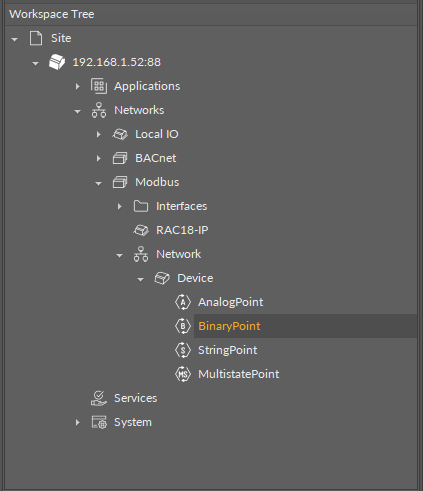Collapse the Device node arrow
Viewport: 423px width, 491px height.
(141, 279)
